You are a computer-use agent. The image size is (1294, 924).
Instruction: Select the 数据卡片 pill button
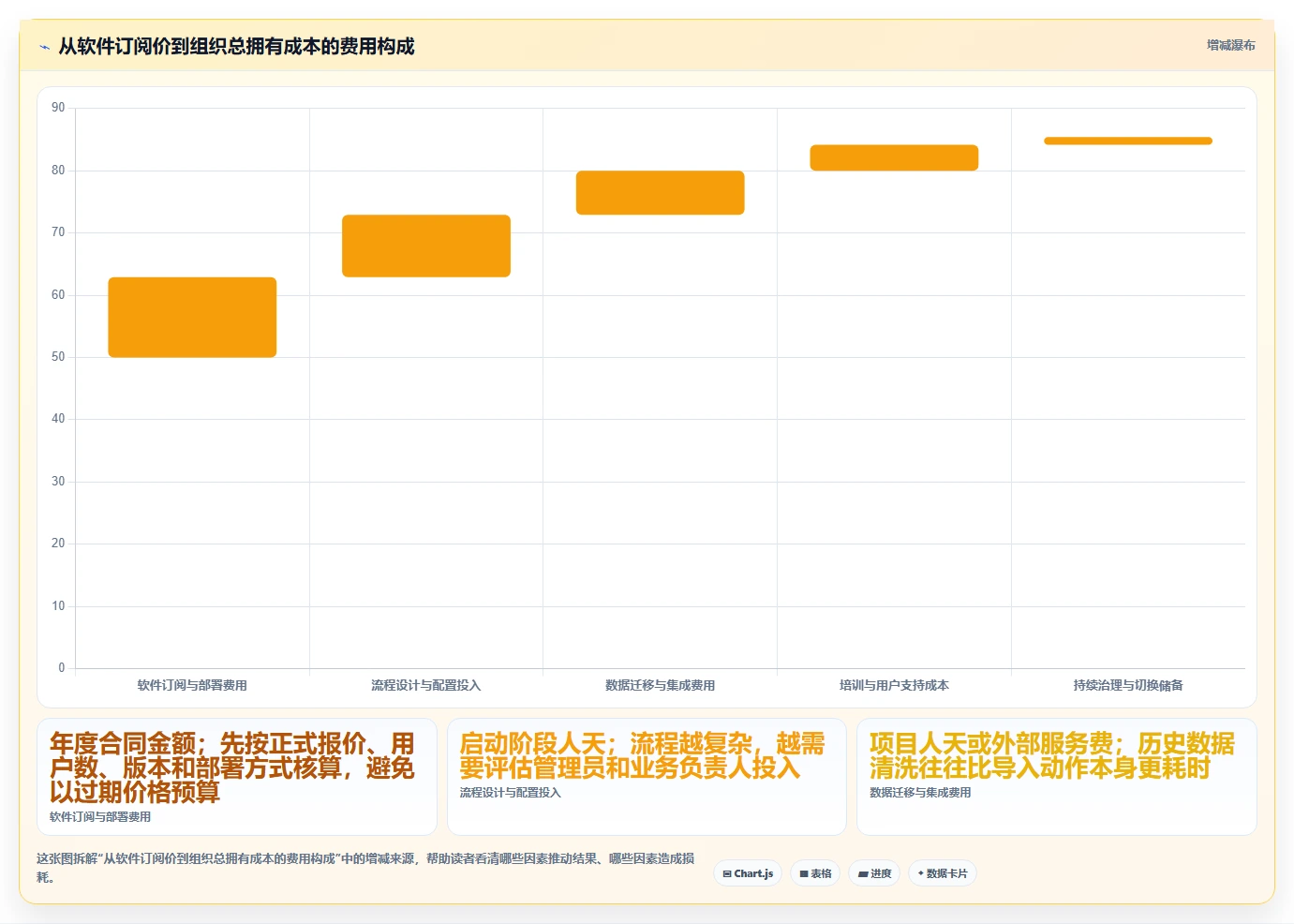tap(943, 873)
